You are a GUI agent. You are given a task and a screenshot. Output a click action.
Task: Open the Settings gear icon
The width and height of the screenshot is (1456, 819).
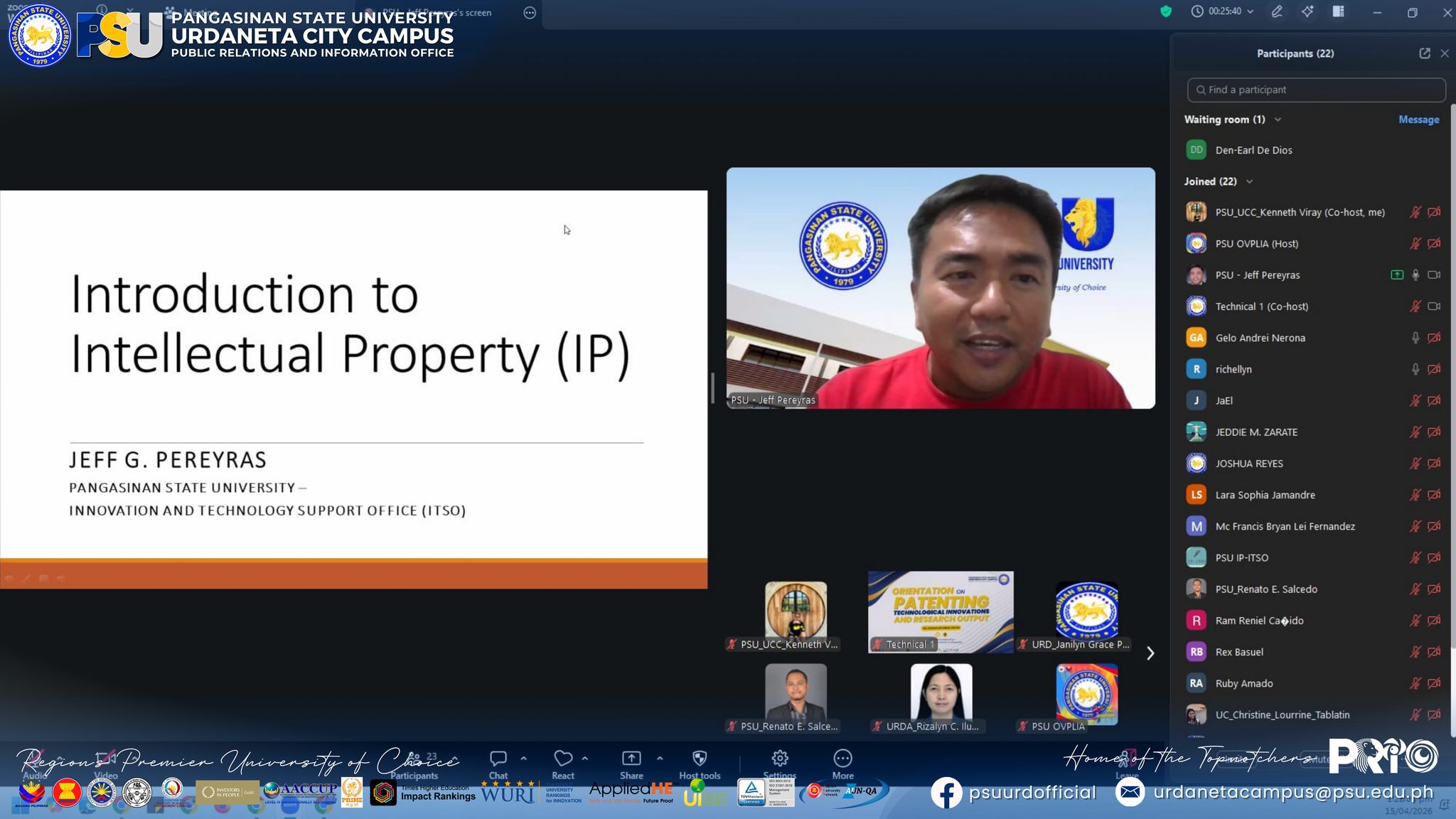point(780,759)
